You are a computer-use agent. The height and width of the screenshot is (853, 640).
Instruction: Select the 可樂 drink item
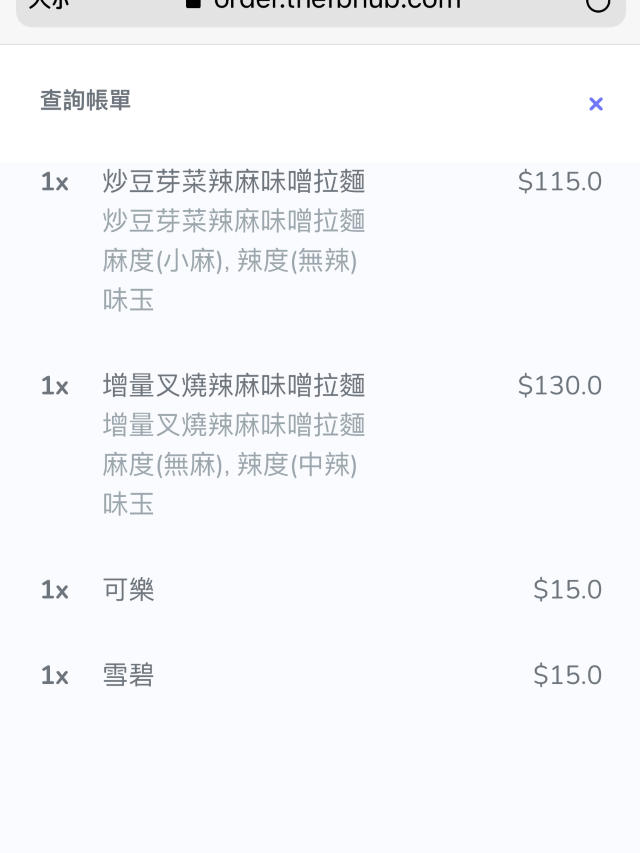click(x=129, y=590)
